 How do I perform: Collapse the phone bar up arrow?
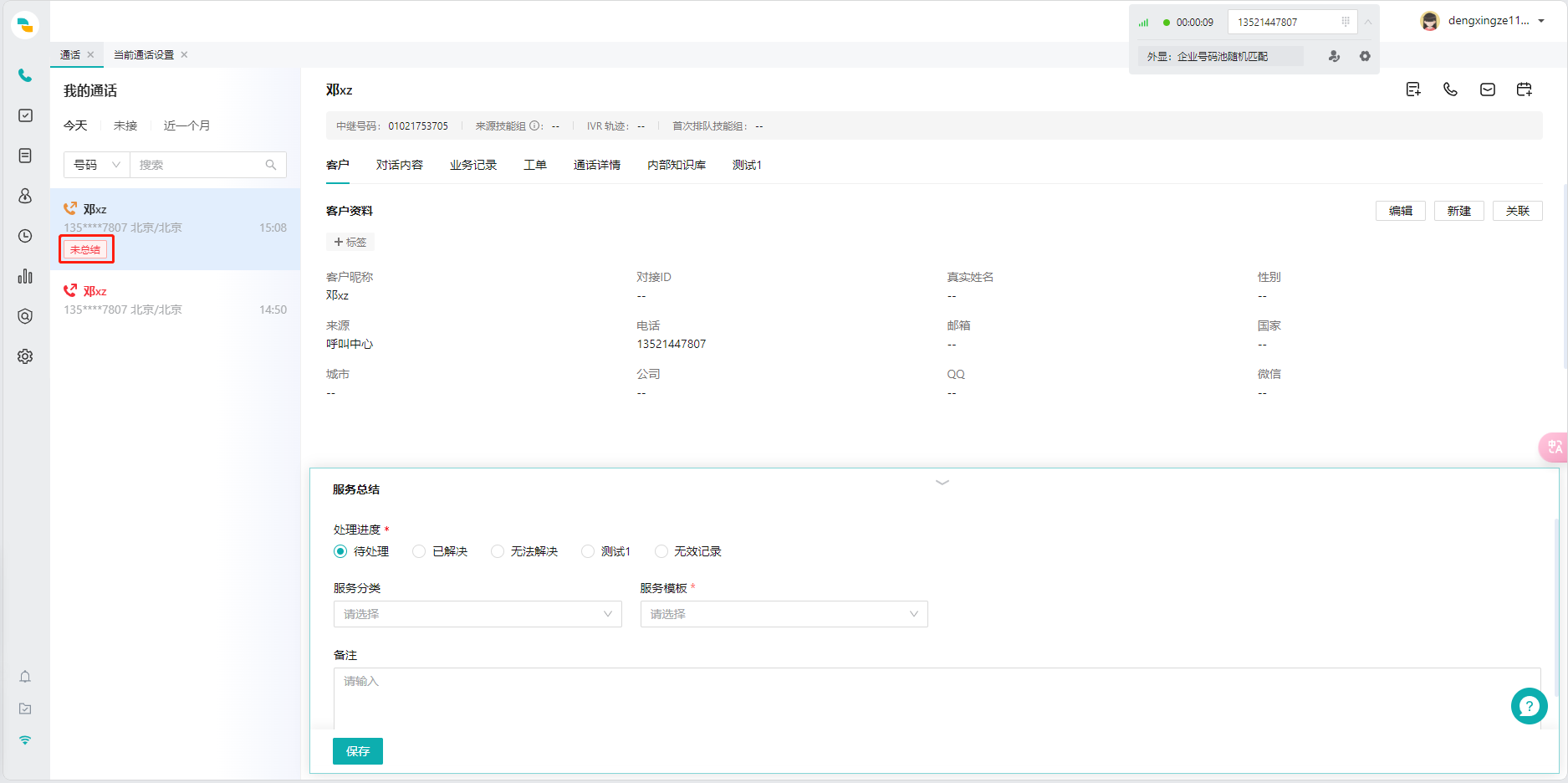1368,22
